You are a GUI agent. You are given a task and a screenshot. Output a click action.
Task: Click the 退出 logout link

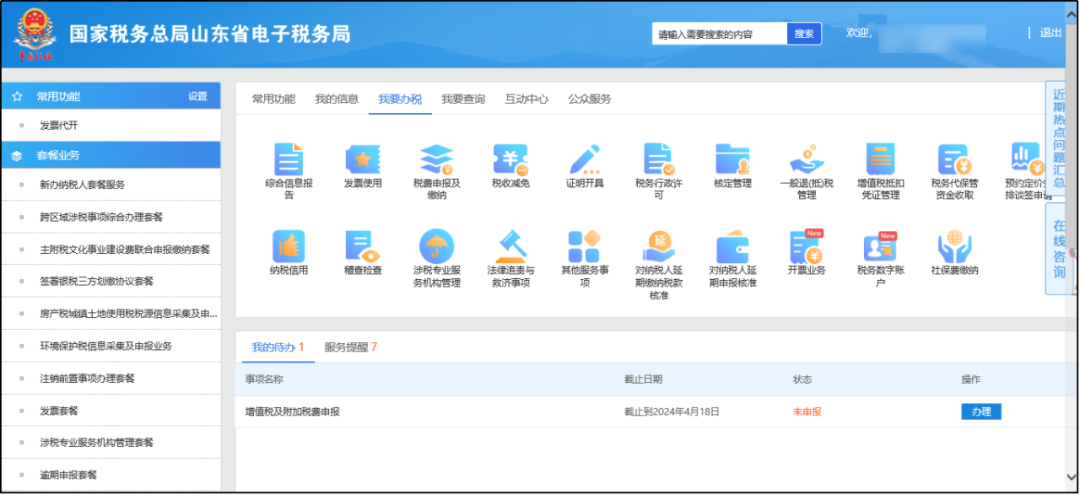point(1051,33)
